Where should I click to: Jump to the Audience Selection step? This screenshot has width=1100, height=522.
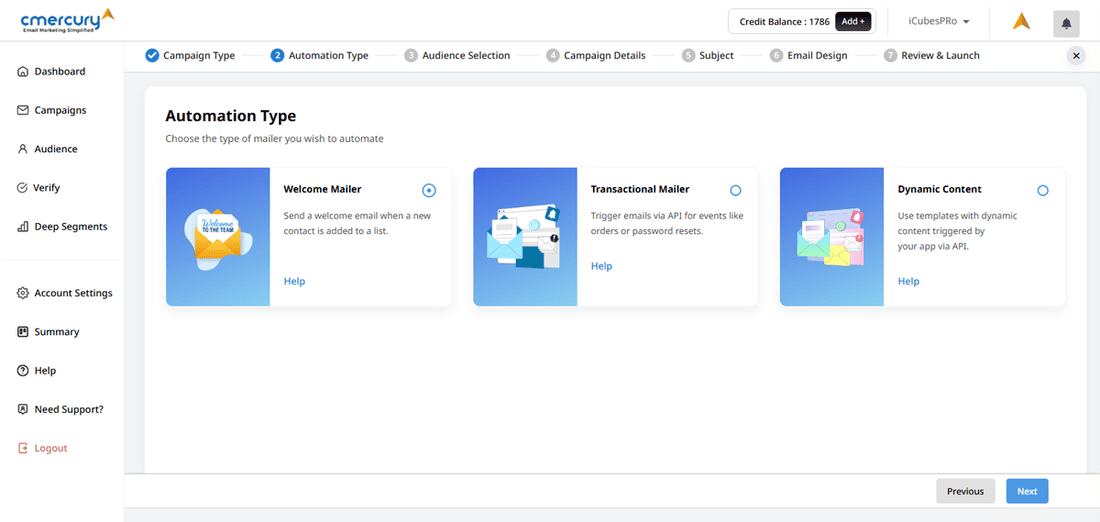point(457,56)
